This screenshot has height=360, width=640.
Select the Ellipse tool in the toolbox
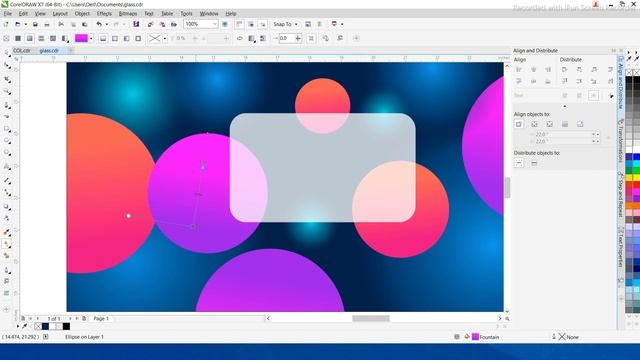[x=7, y=141]
